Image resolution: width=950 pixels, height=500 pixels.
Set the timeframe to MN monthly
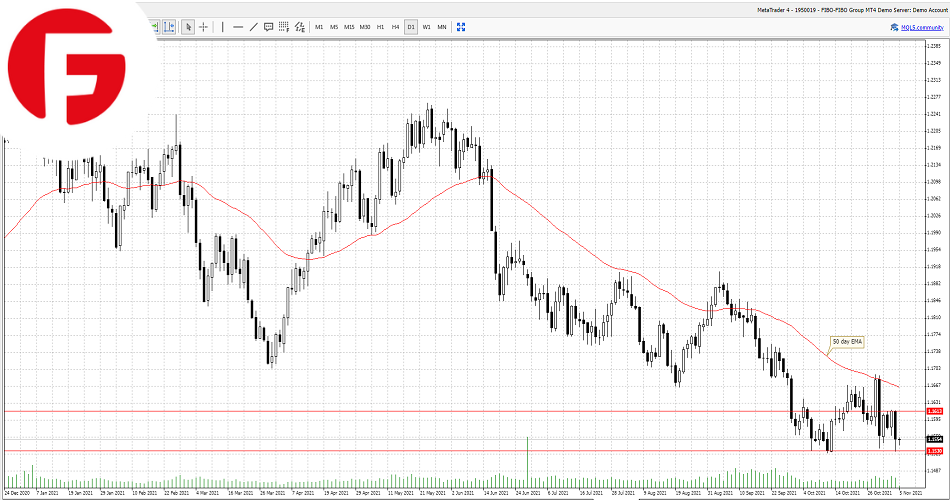click(x=441, y=27)
